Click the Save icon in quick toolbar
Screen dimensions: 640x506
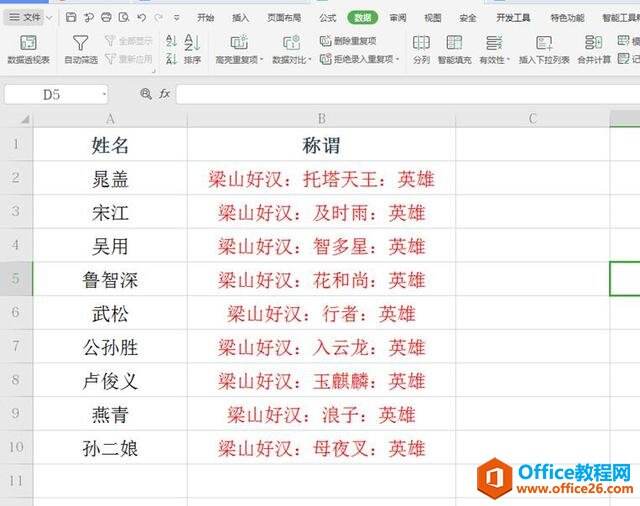71,17
